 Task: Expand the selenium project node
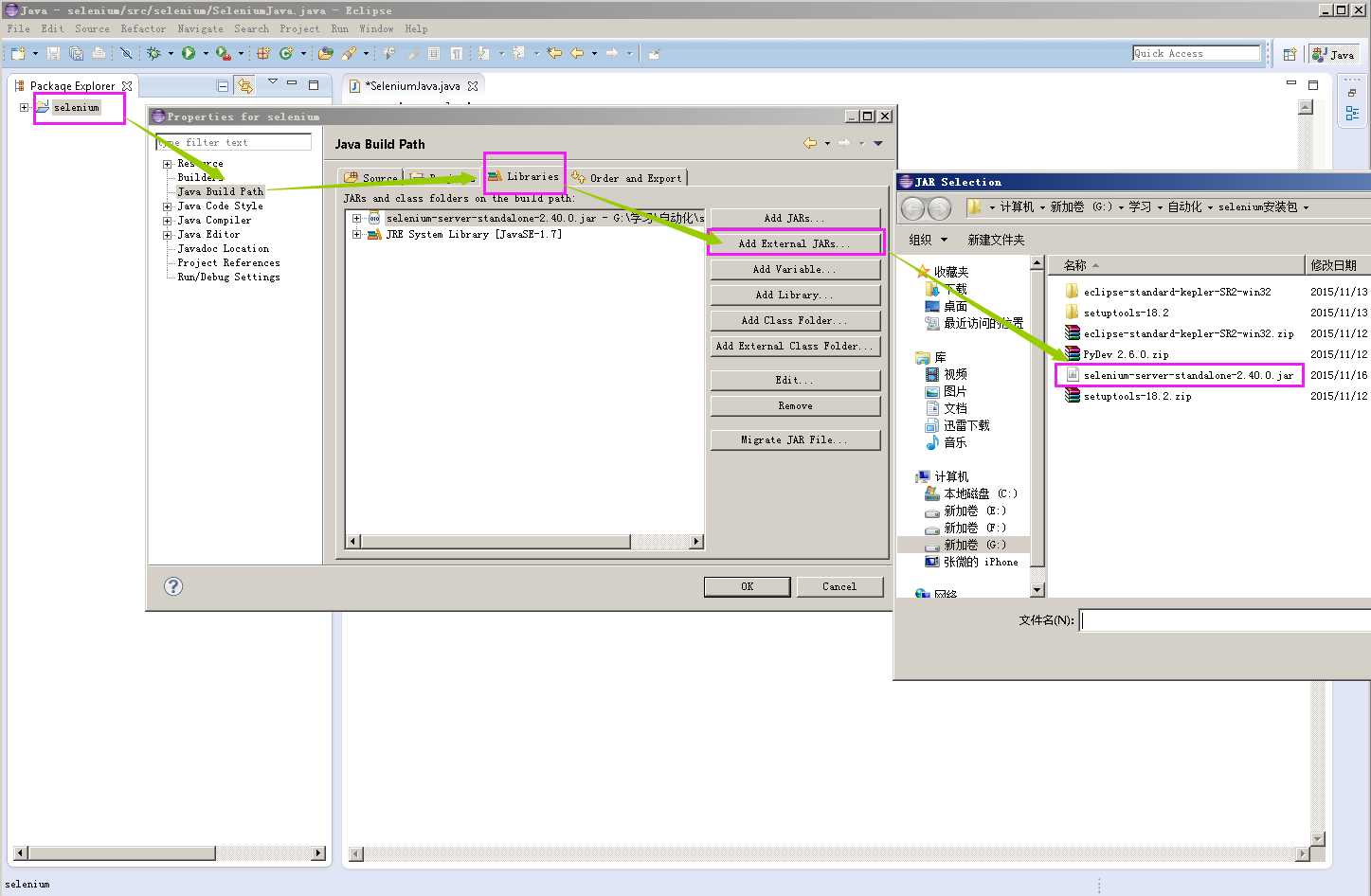pyautogui.click(x=24, y=108)
